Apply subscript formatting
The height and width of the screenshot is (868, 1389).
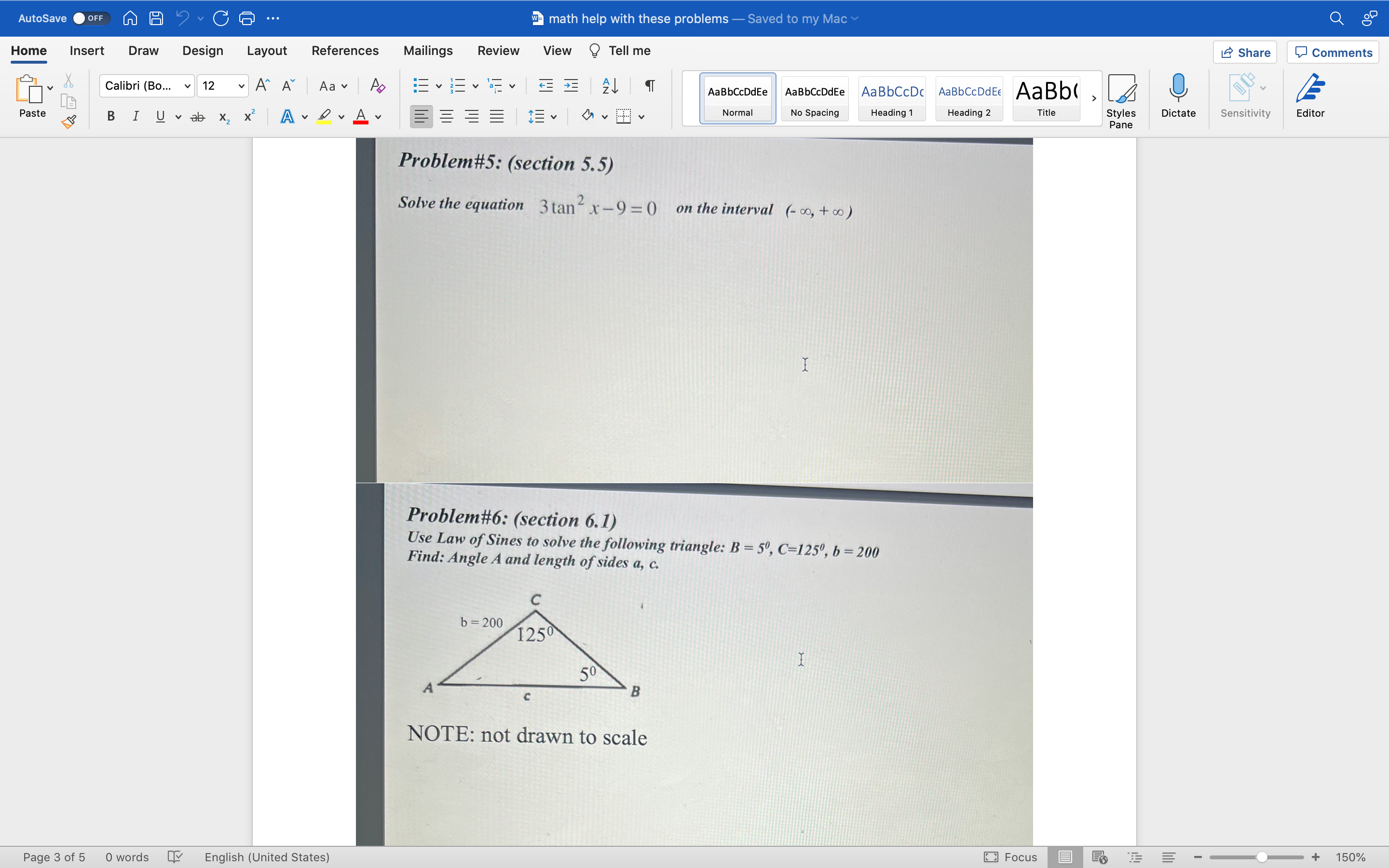[223, 117]
